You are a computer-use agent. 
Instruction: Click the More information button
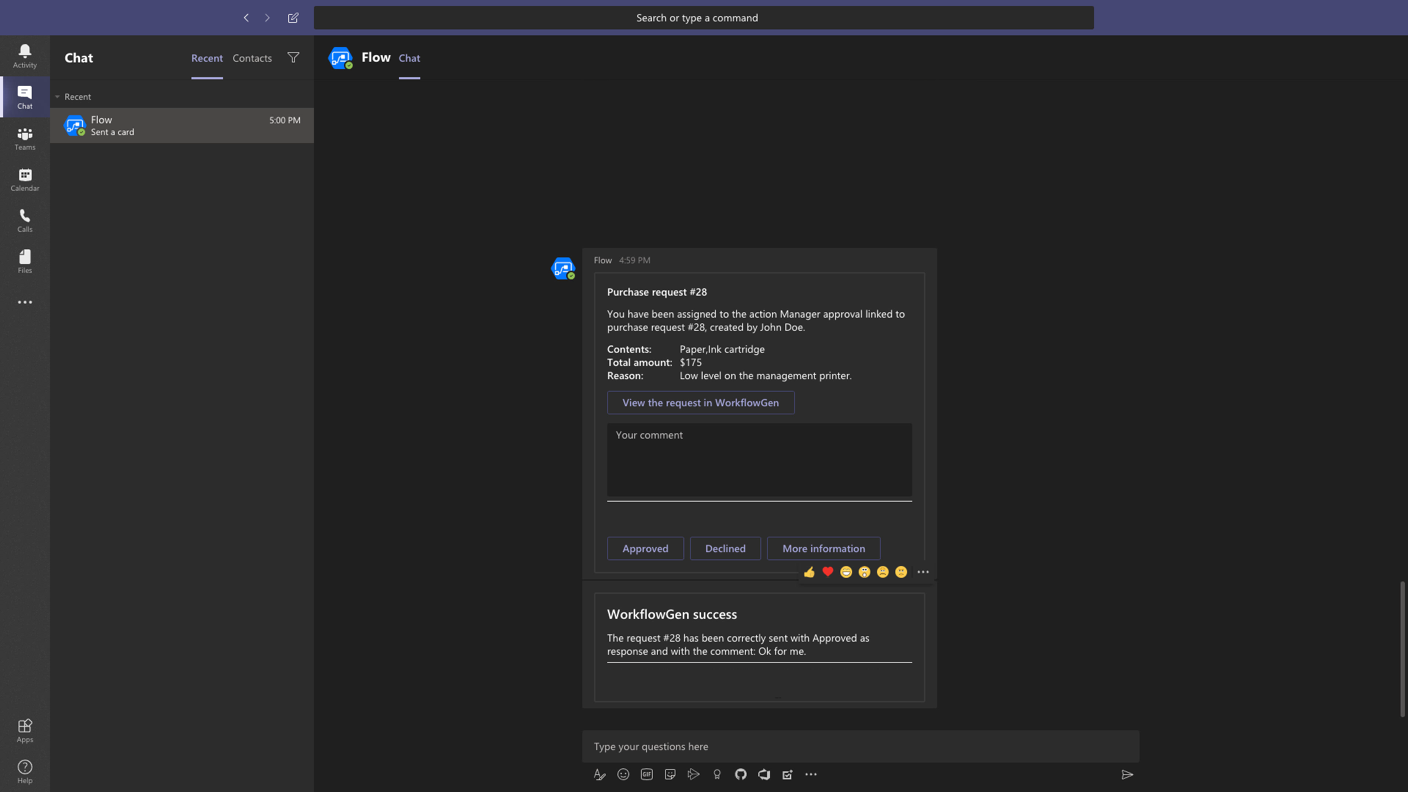pyautogui.click(x=823, y=548)
